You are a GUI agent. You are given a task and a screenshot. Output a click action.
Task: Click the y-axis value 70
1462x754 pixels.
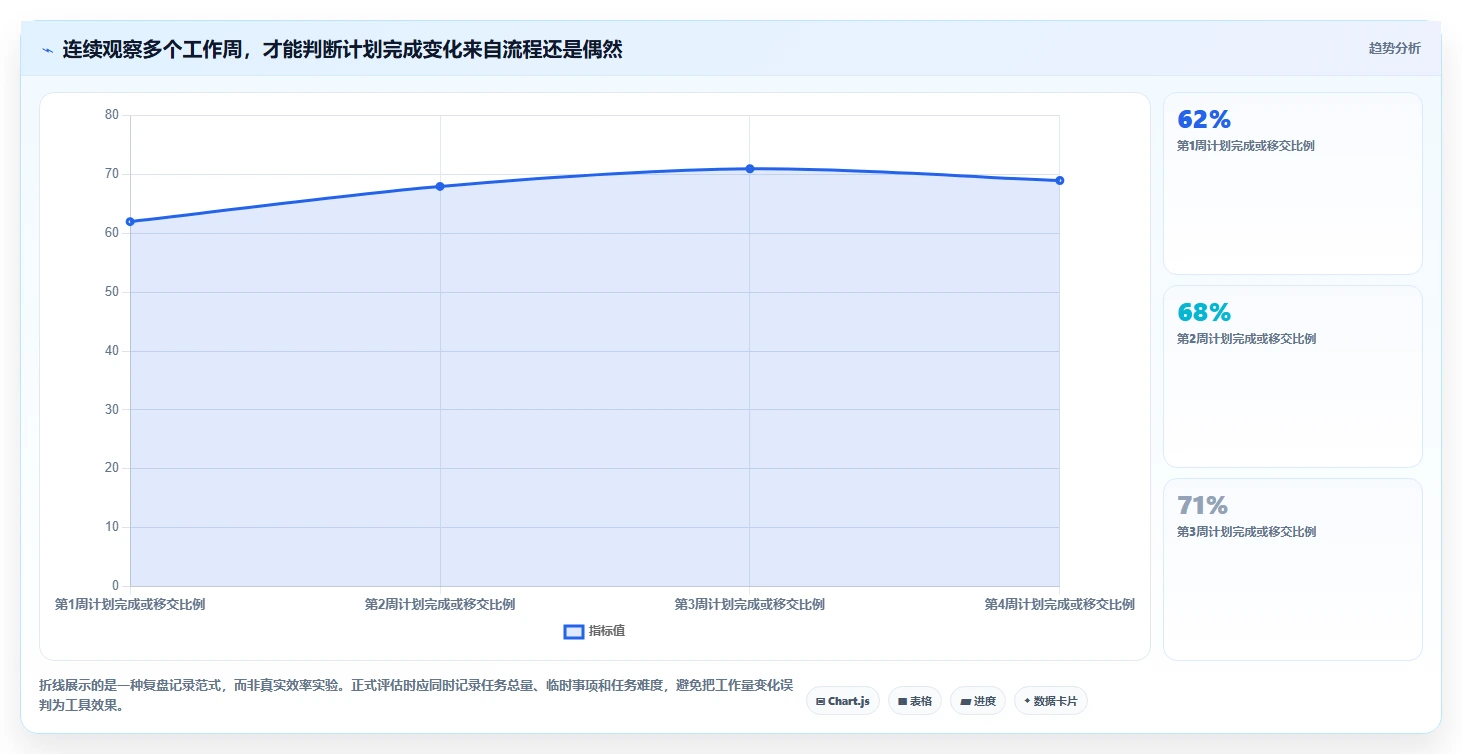(x=111, y=174)
